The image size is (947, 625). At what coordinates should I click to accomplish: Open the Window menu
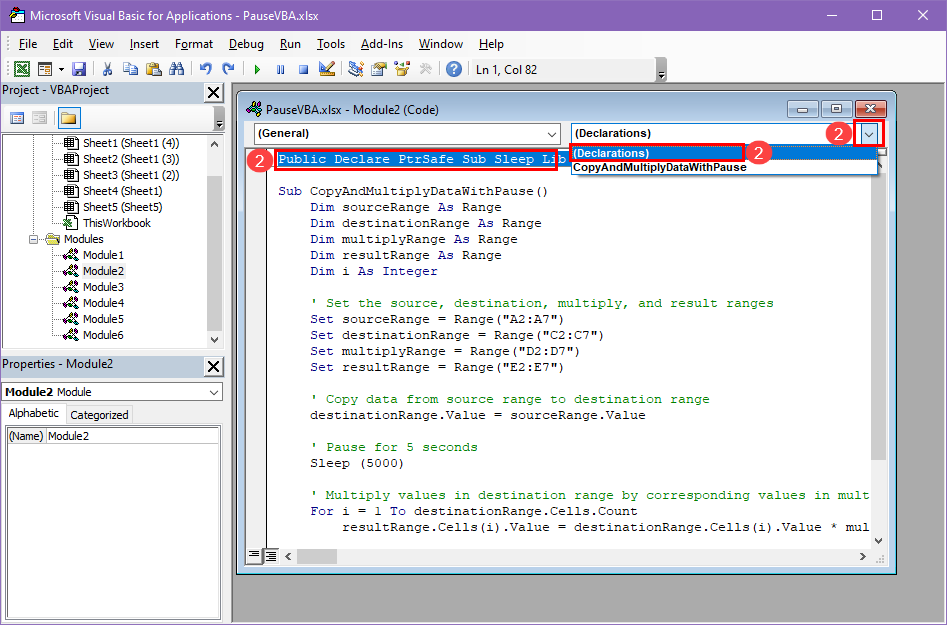pos(441,44)
